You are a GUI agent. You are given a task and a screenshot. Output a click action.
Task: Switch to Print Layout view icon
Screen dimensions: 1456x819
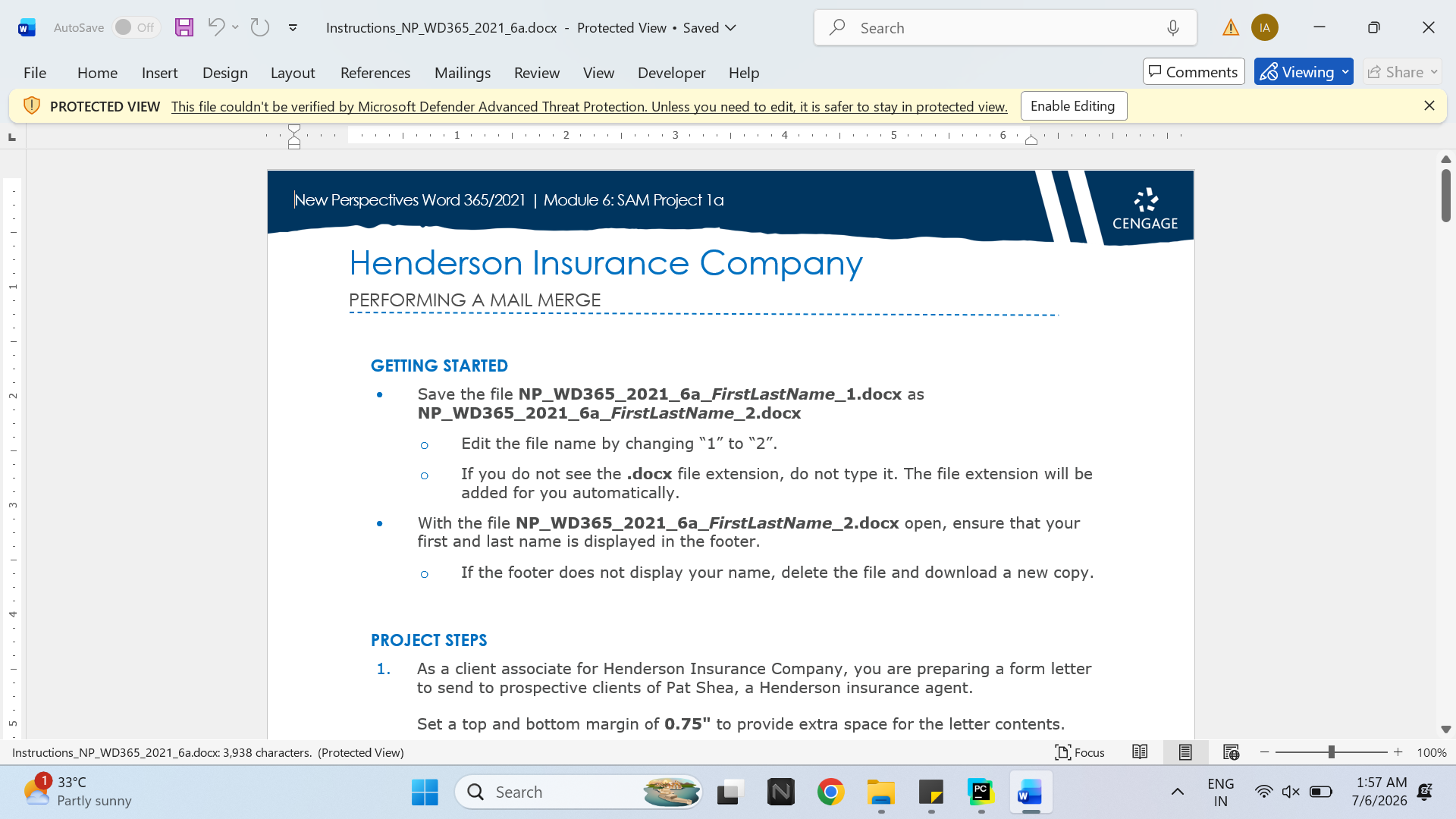(1185, 752)
